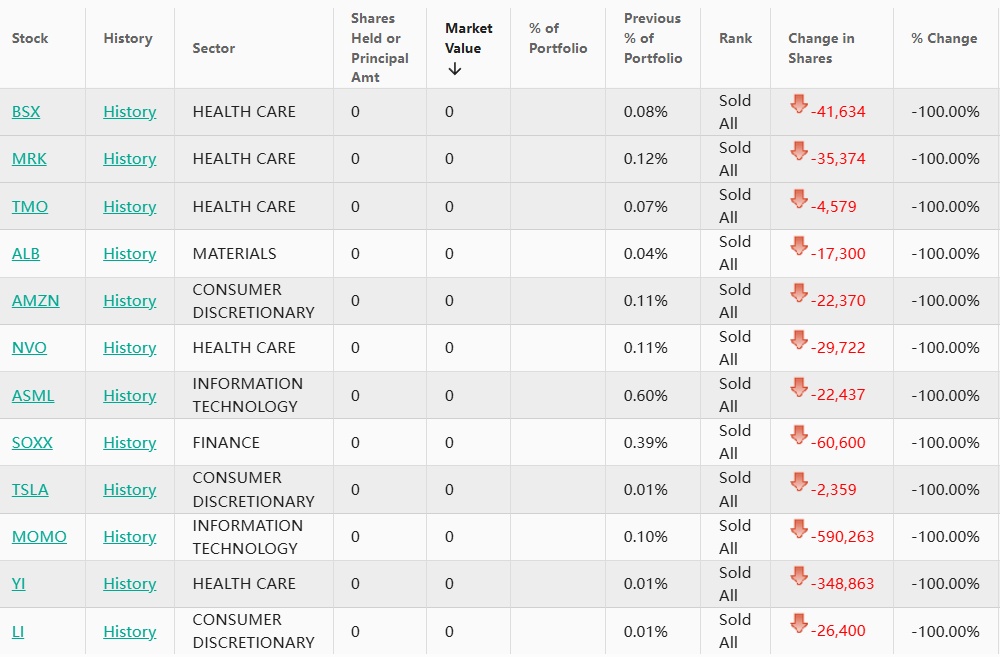The image size is (1000, 657).
Task: Click the red arrow in the YI row
Action: (x=798, y=576)
